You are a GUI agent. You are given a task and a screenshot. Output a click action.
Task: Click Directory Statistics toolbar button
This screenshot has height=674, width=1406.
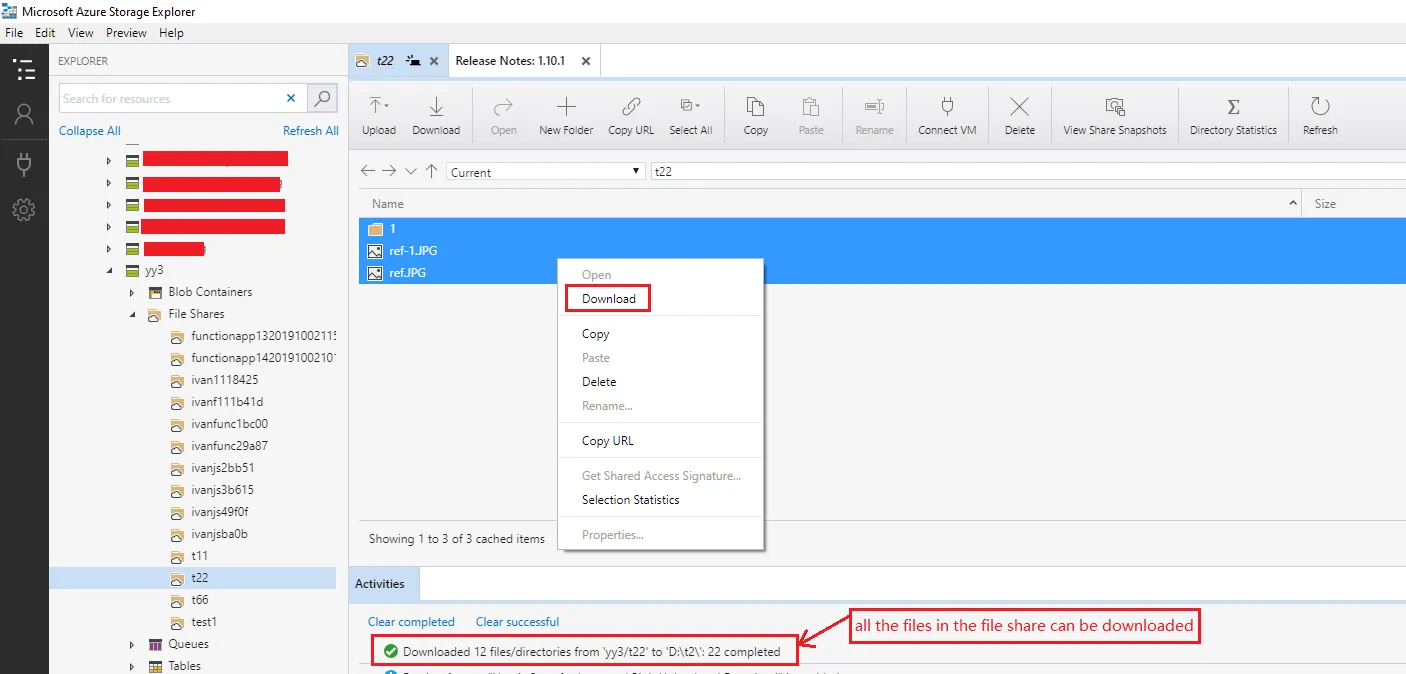[x=1233, y=116]
